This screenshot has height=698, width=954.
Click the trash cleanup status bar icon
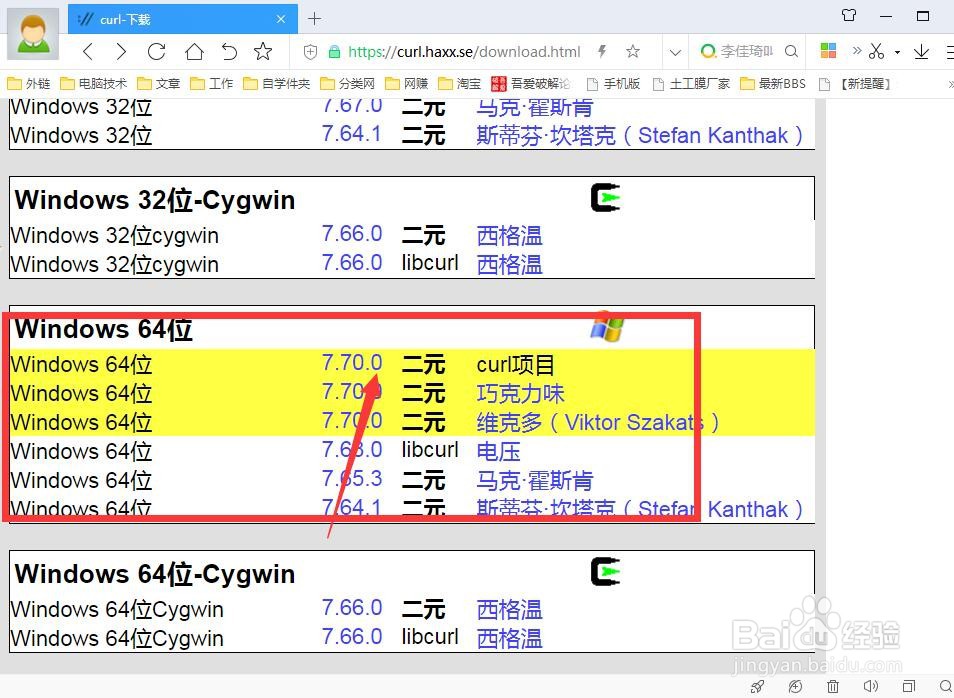coord(833,686)
